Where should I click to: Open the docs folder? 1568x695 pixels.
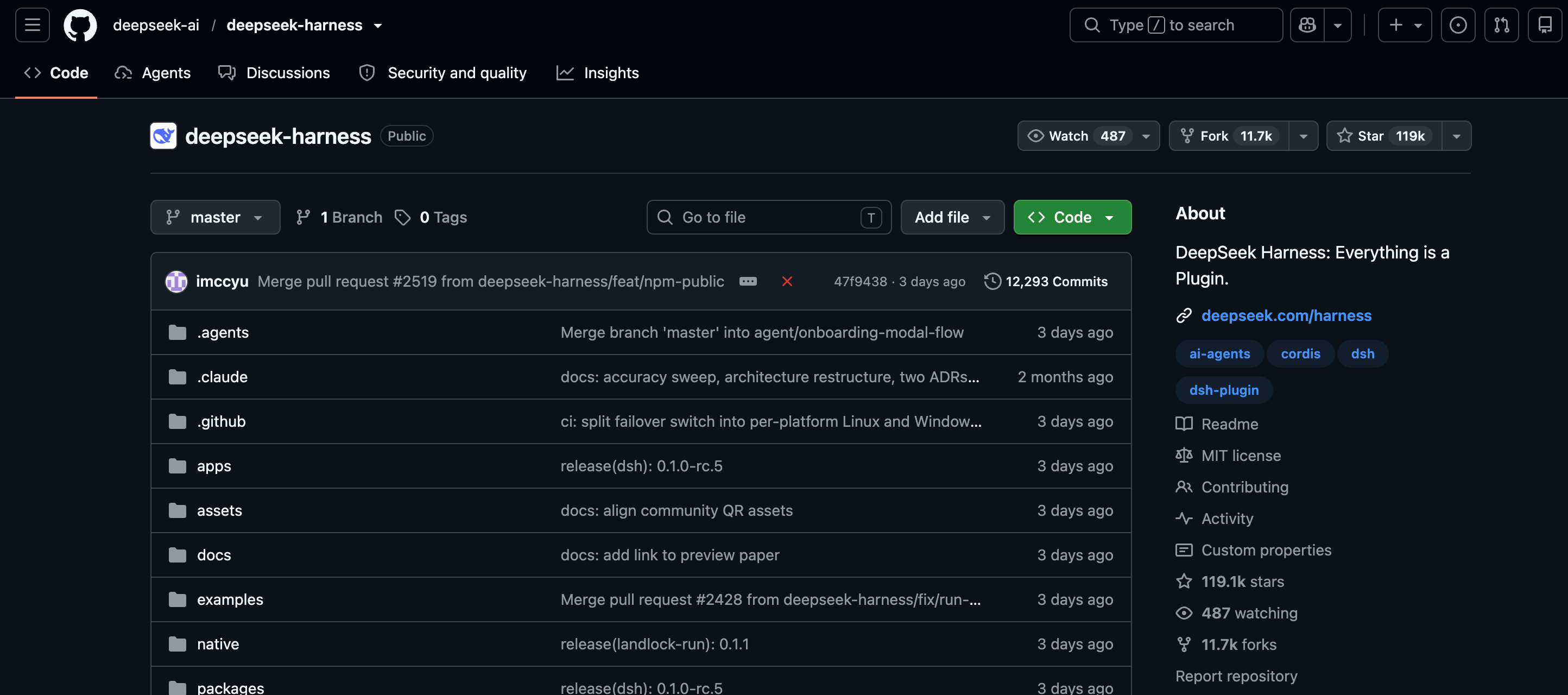[x=214, y=554]
